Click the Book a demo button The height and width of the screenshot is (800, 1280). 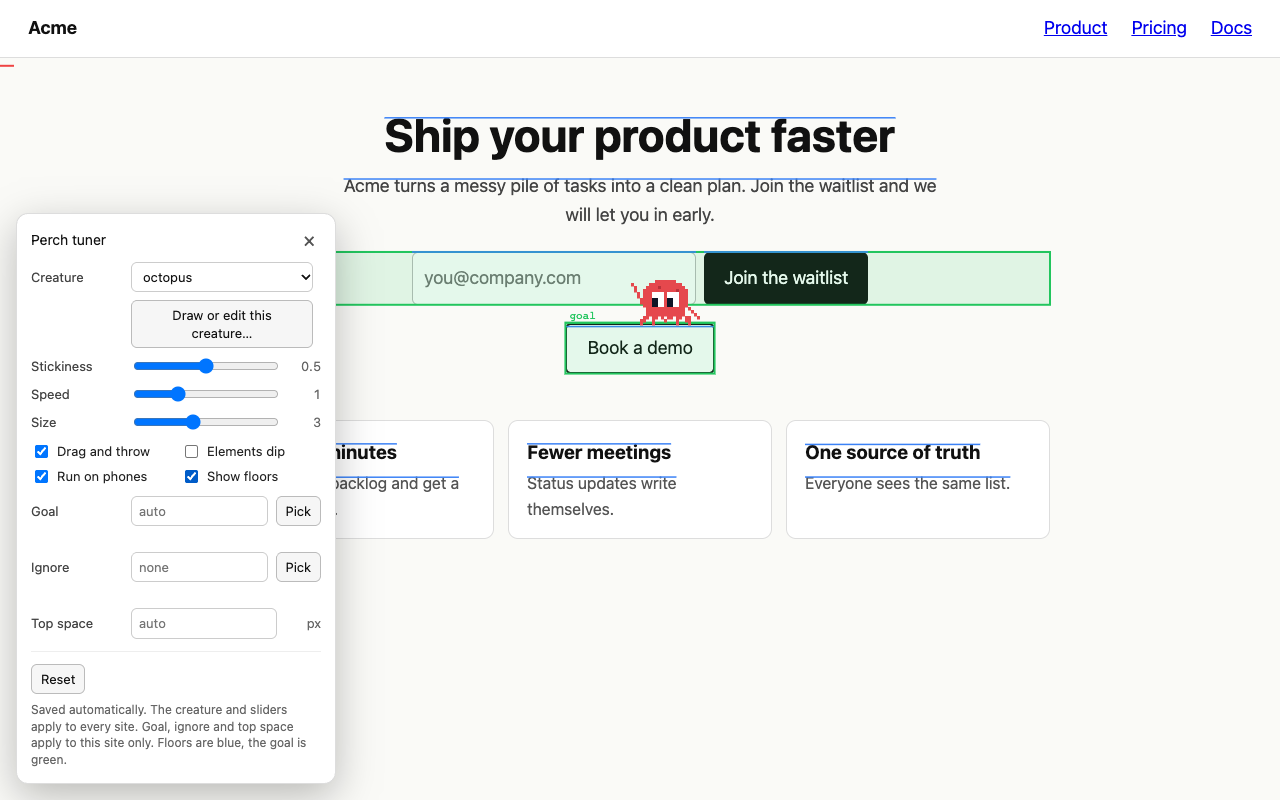tap(640, 348)
